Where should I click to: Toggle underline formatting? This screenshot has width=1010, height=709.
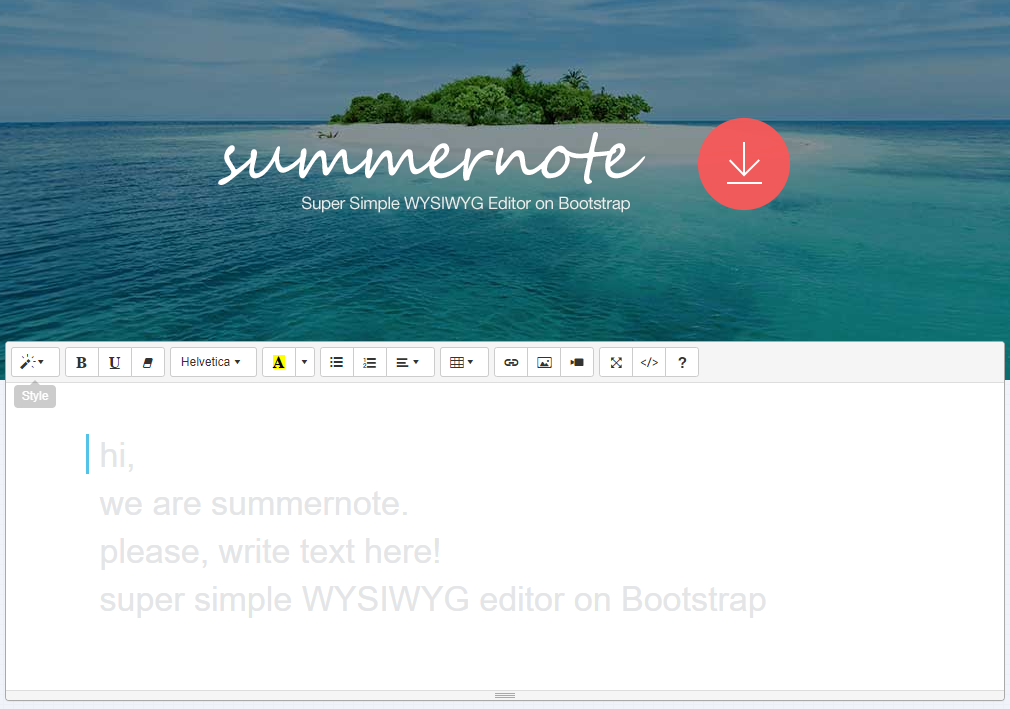point(115,362)
